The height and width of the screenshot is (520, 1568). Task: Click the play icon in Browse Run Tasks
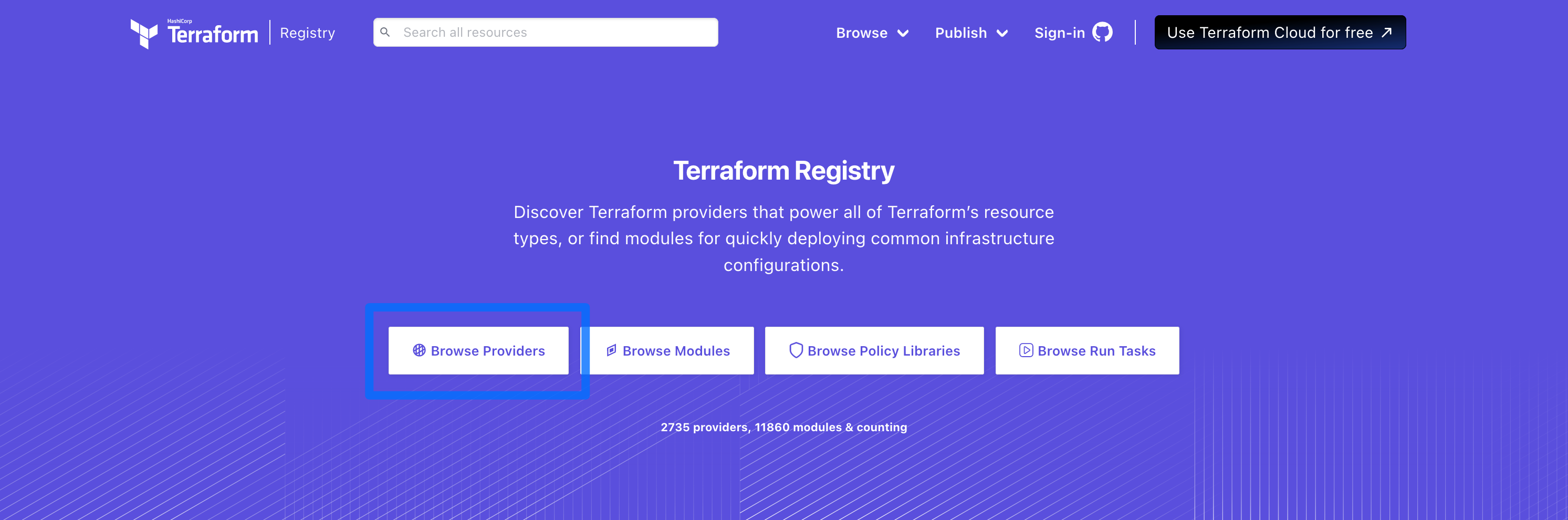(x=1026, y=350)
